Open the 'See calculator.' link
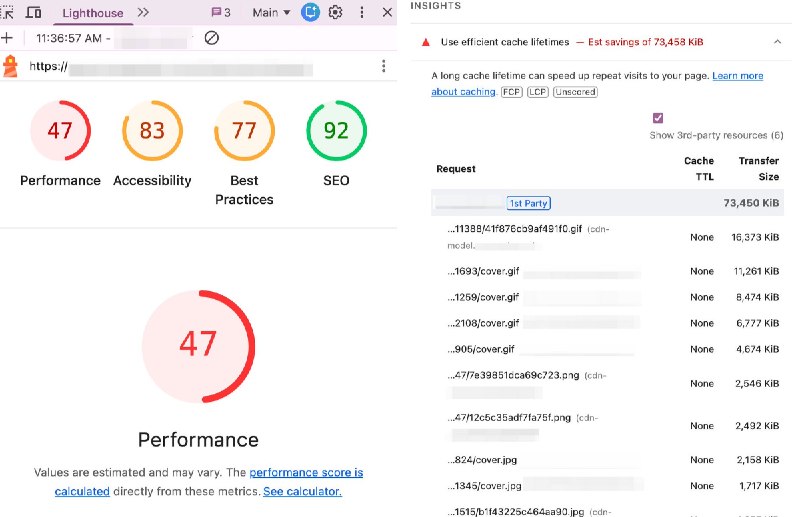Viewport: 800px width, 517px height. tap(303, 491)
